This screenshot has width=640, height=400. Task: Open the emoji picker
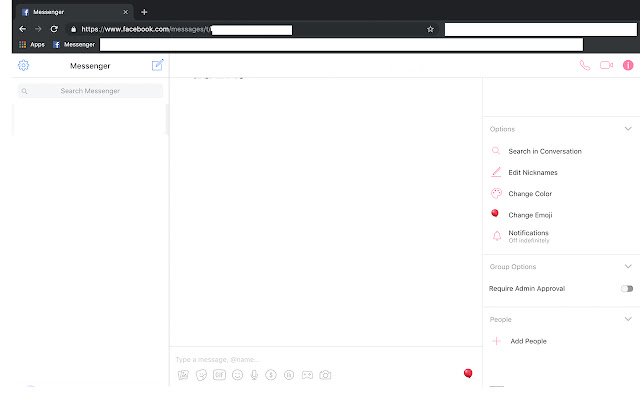click(x=237, y=375)
